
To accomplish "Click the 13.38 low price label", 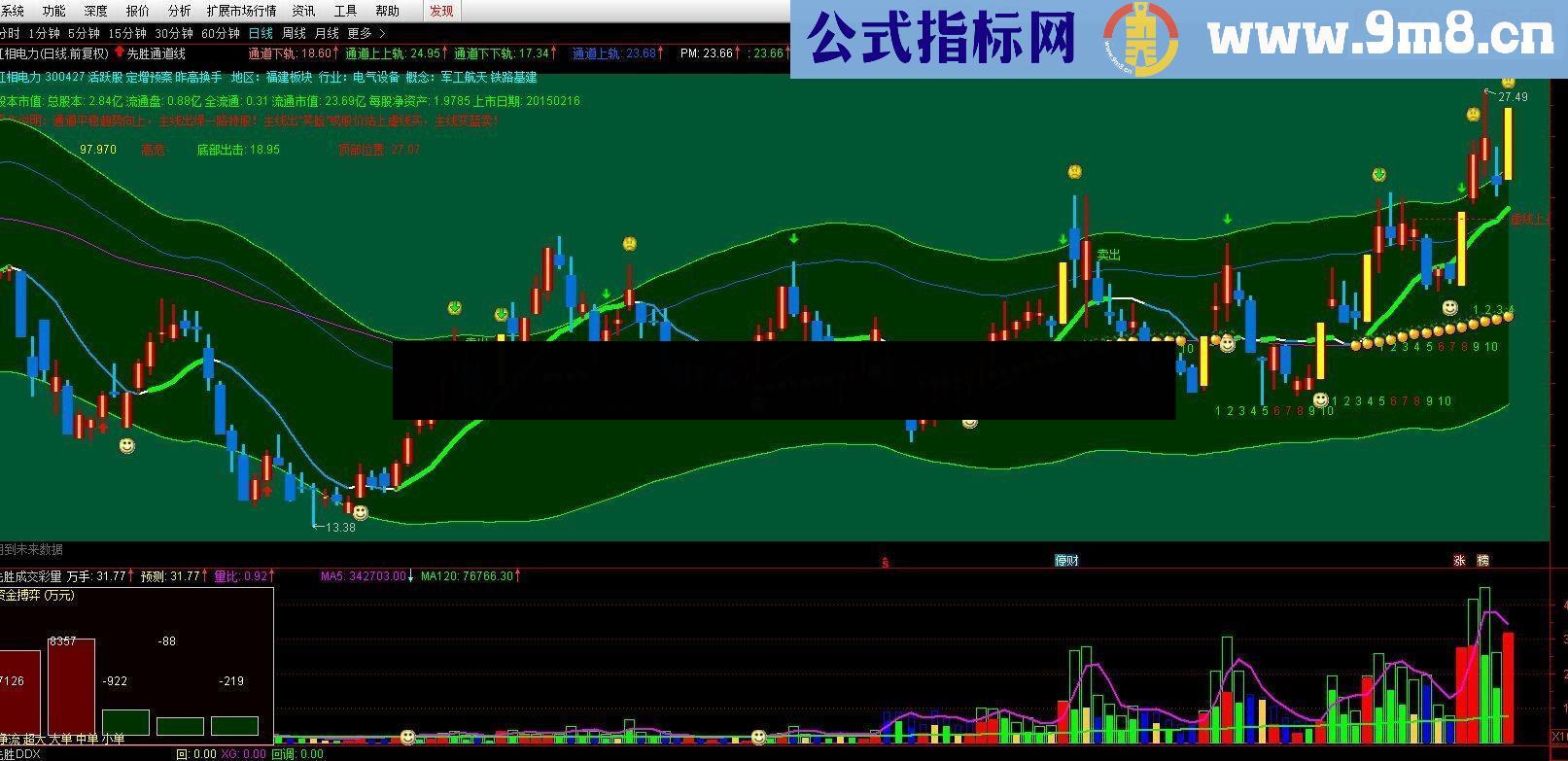I will (340, 528).
